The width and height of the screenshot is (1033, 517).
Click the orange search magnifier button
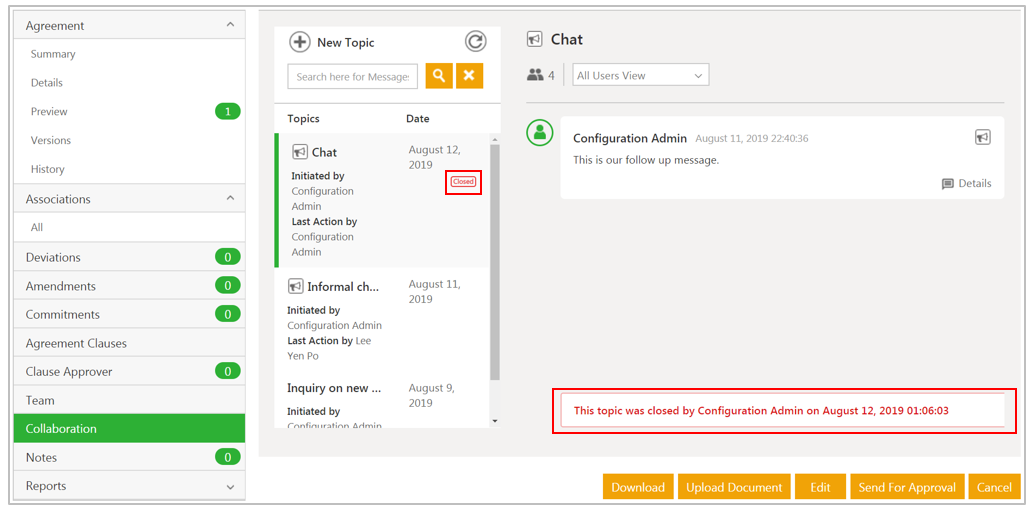[x=438, y=76]
